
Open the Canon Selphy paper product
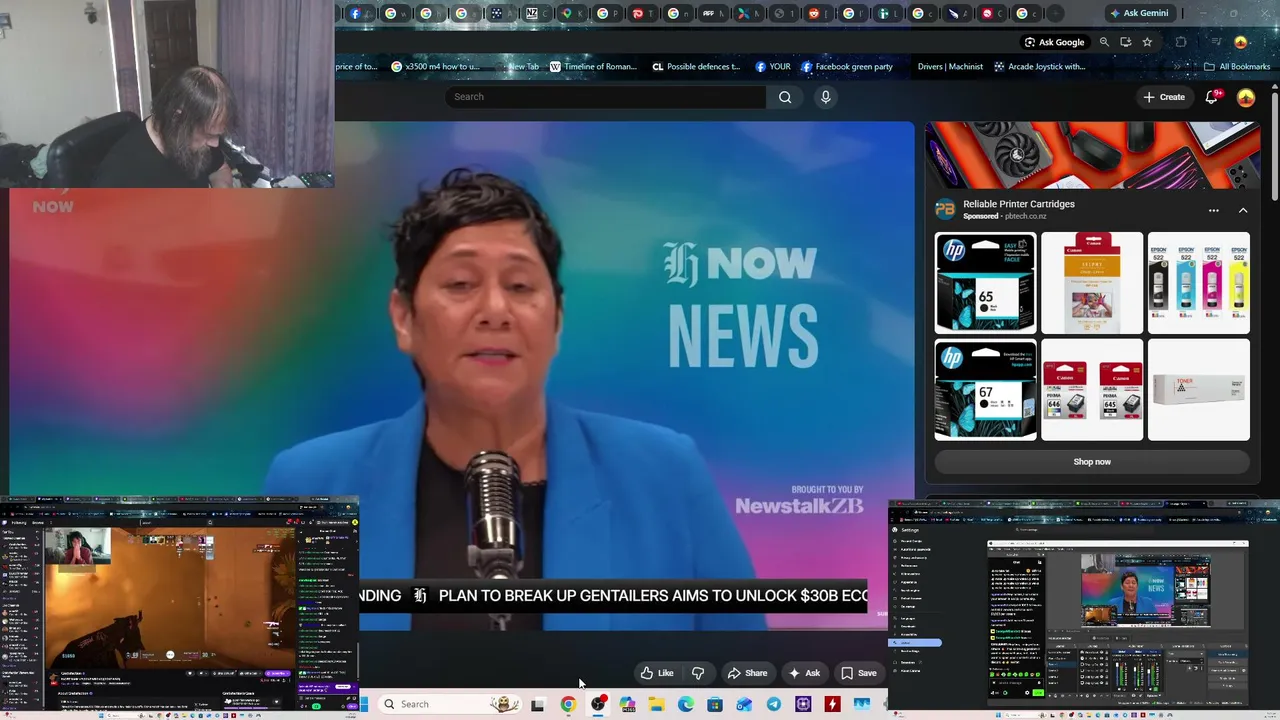pyautogui.click(x=1092, y=283)
